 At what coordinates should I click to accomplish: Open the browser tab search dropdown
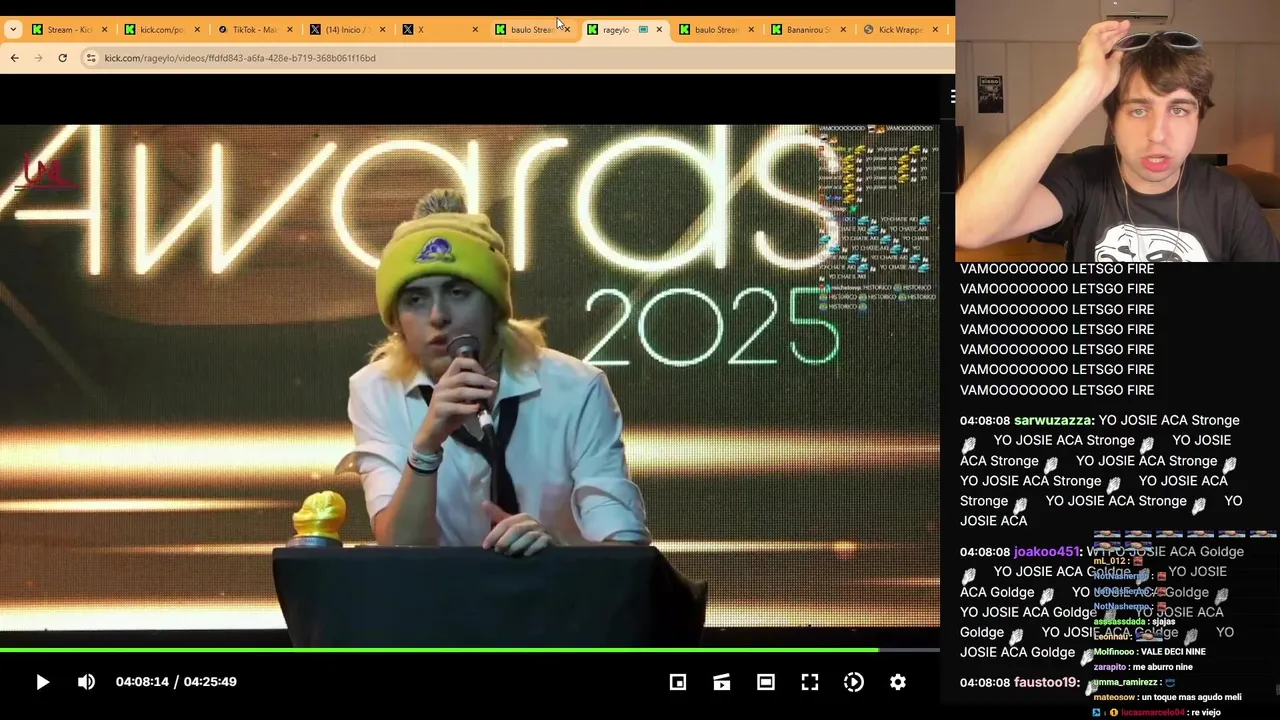pyautogui.click(x=12, y=29)
